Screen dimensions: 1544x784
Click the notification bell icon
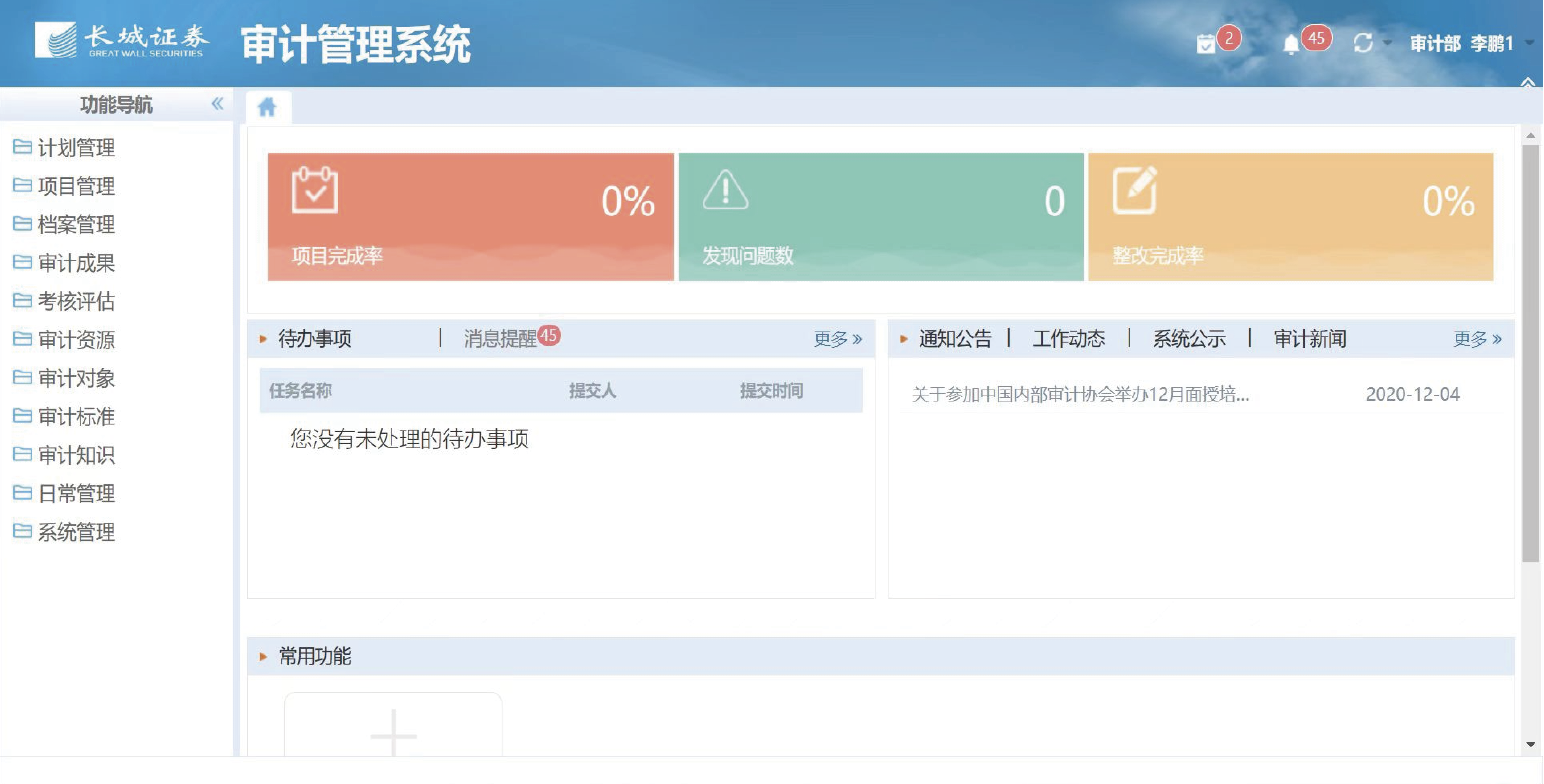(1291, 44)
